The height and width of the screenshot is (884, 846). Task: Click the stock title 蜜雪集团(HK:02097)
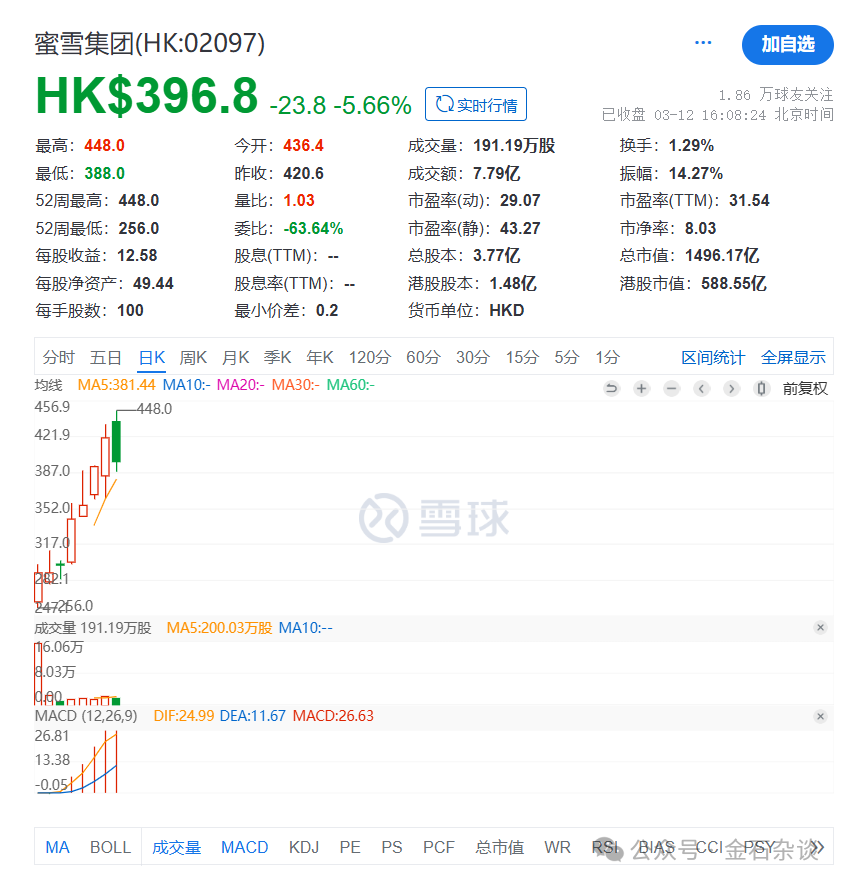pyautogui.click(x=149, y=43)
